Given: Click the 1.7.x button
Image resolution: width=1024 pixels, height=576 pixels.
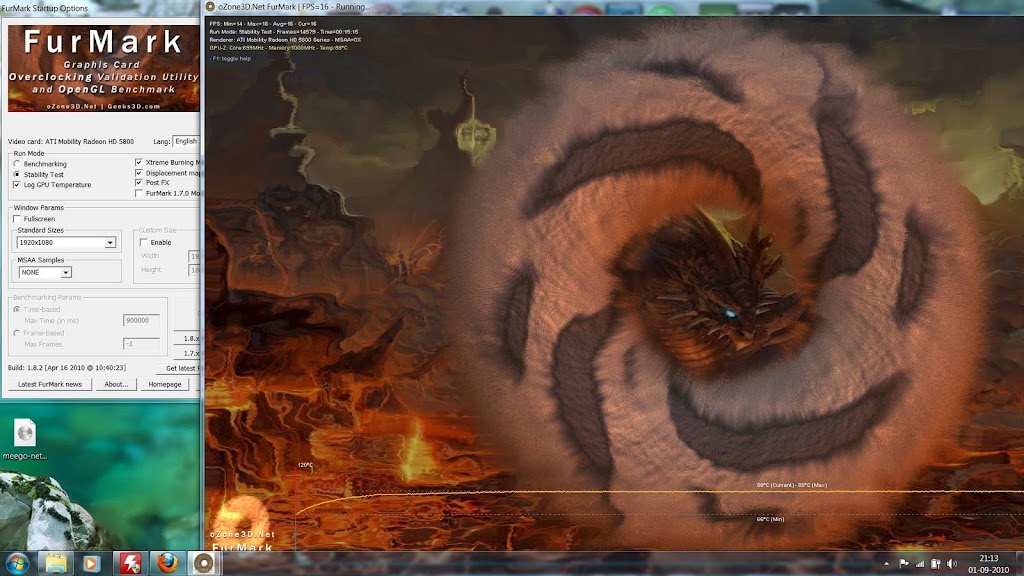Looking at the screenshot, I should [187, 353].
